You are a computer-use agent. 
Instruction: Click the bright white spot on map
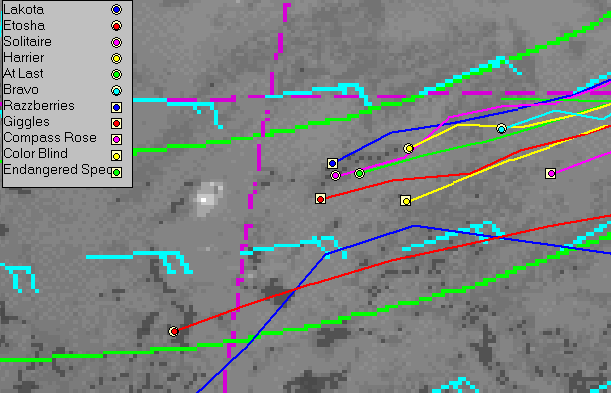point(203,200)
